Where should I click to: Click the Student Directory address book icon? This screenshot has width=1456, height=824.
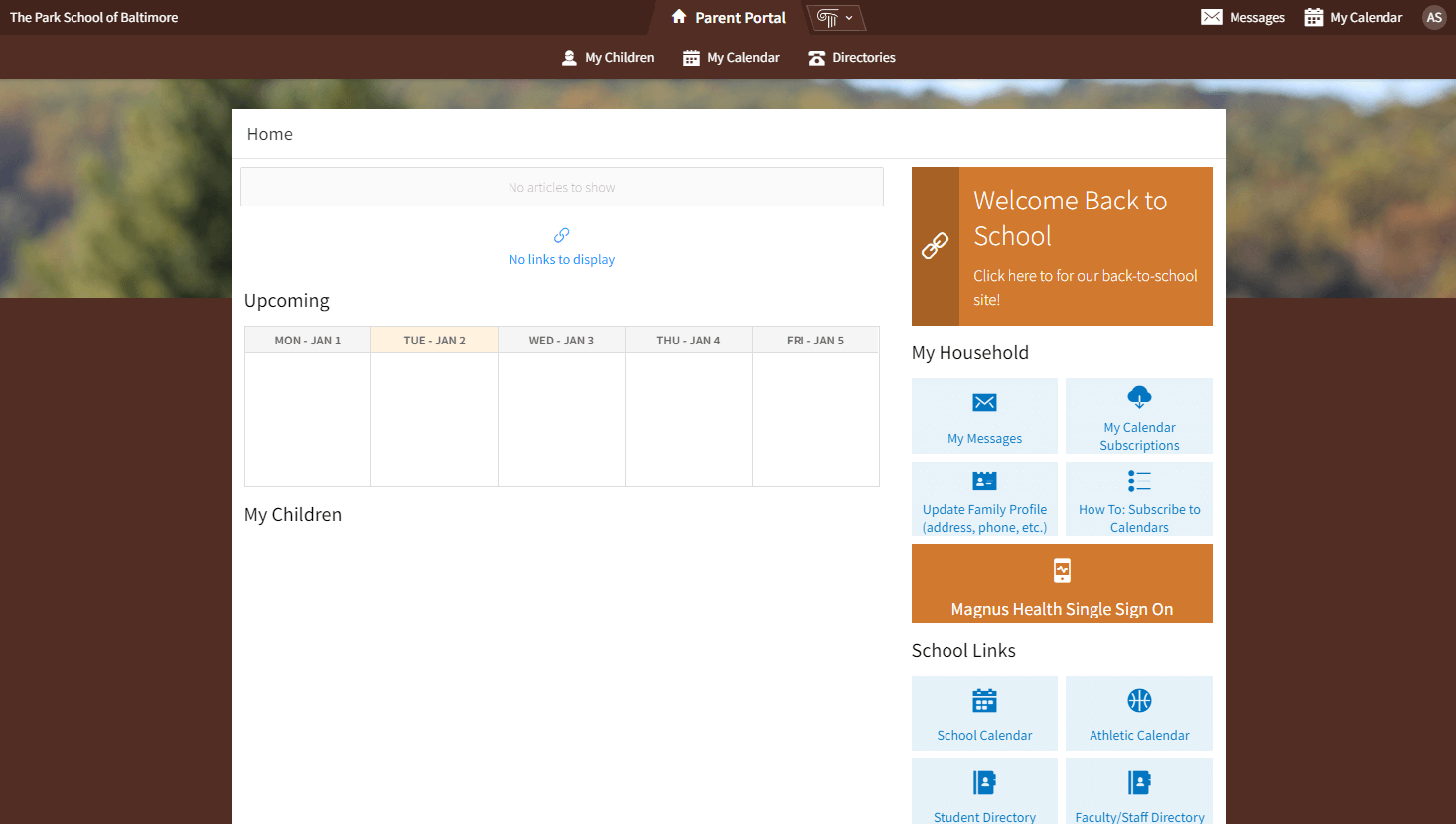(984, 782)
